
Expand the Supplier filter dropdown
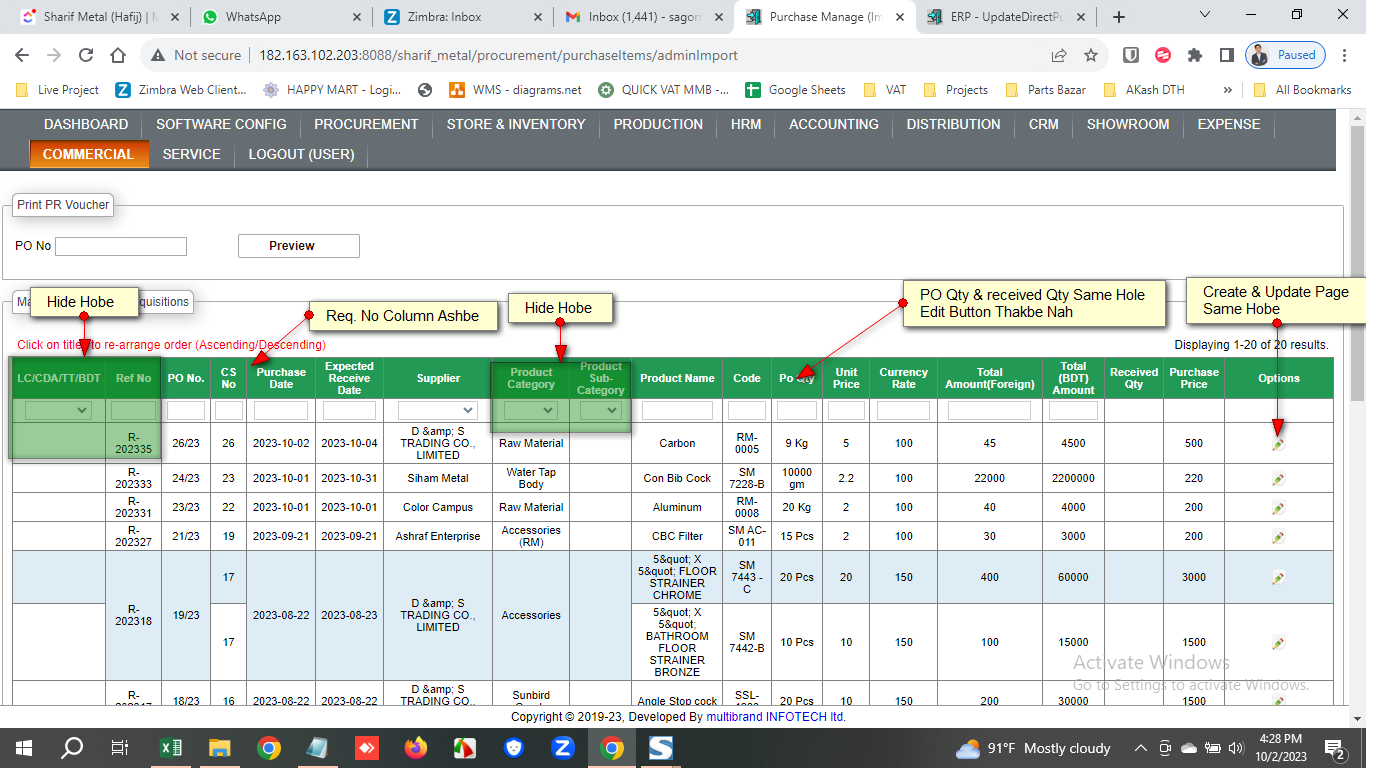(x=438, y=410)
